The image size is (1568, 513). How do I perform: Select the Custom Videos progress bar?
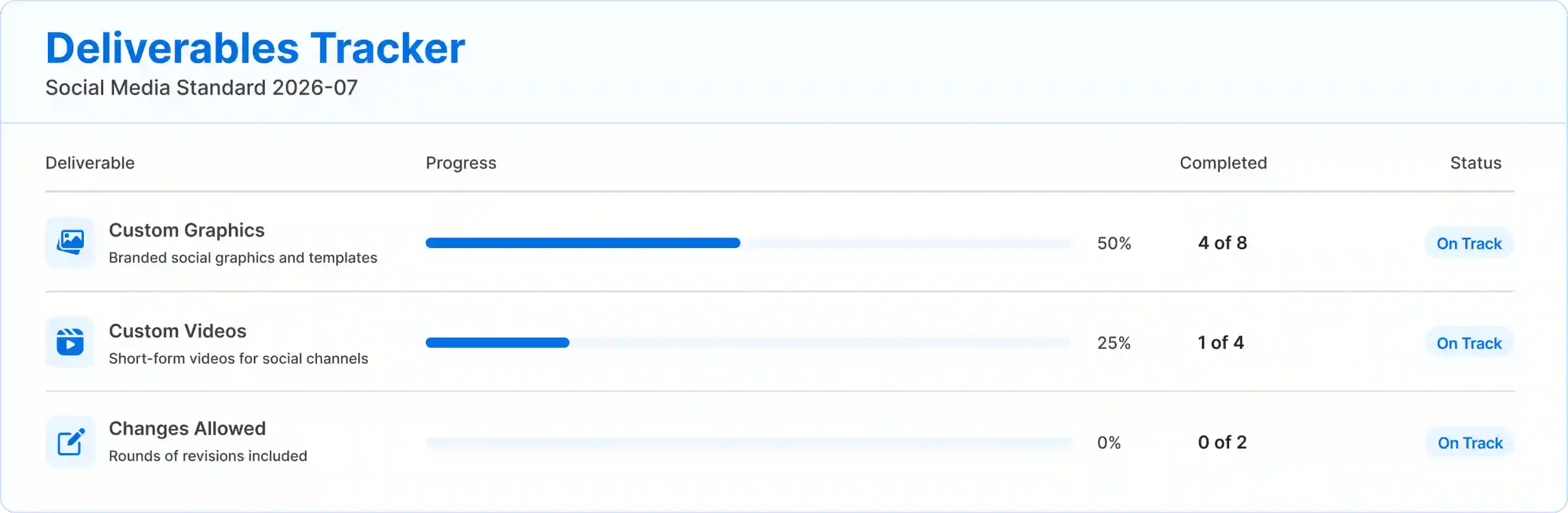coord(748,343)
